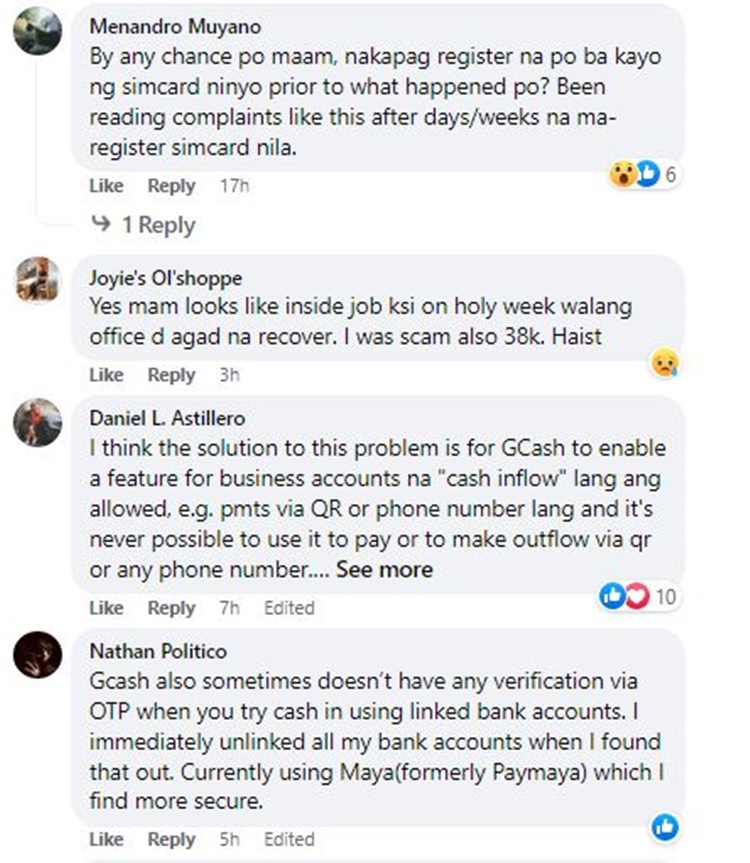This screenshot has width=750, height=863.
Task: Reply to Nathan Politico's comment
Action: click(171, 839)
